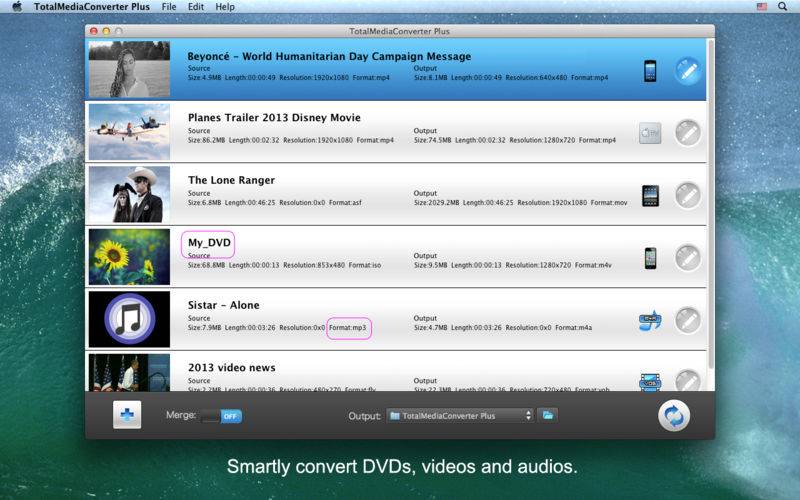Open the Help menu
Viewport: 800px width, 500px height.
click(225, 7)
